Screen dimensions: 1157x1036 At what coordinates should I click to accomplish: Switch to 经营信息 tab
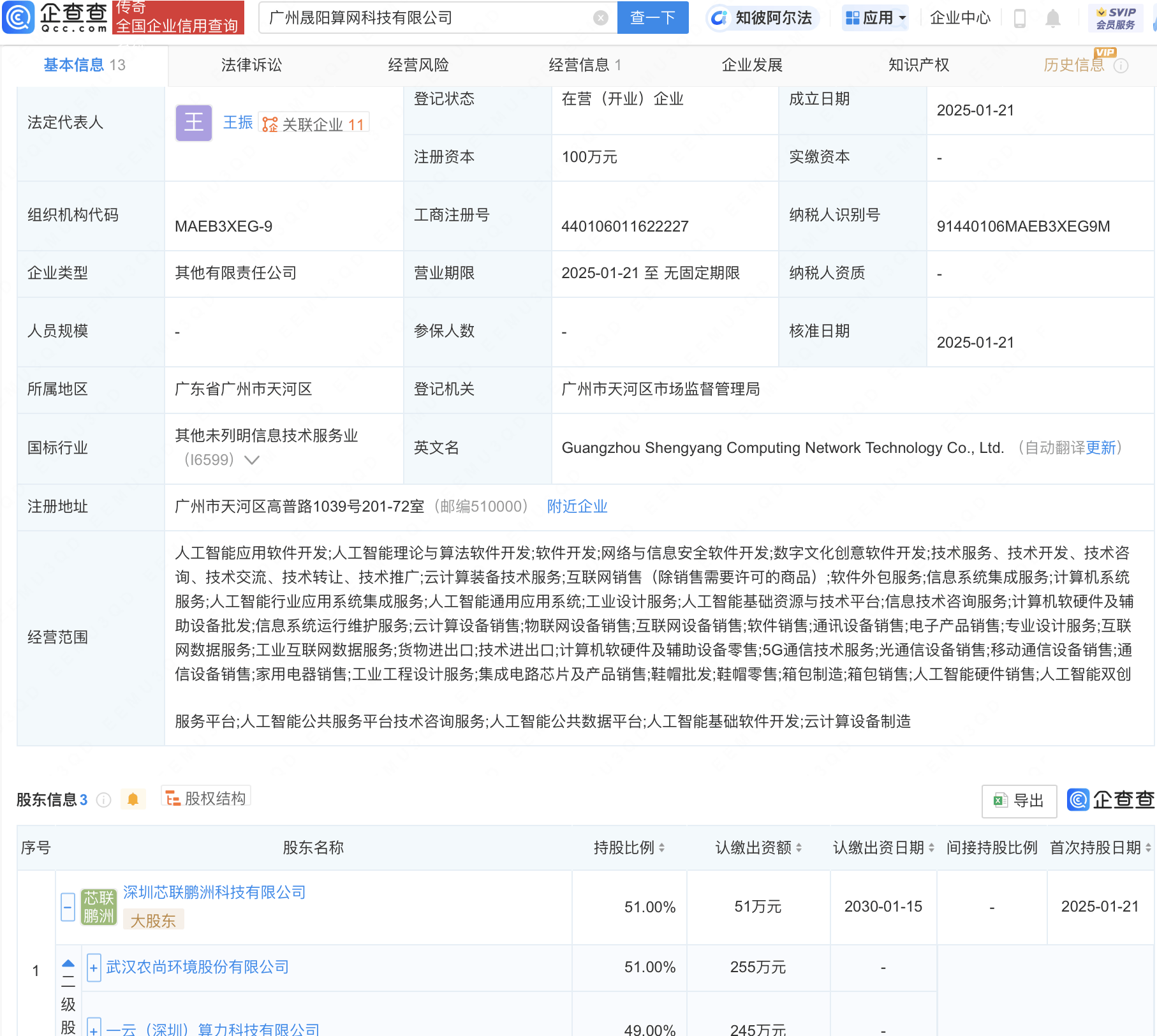pos(585,65)
